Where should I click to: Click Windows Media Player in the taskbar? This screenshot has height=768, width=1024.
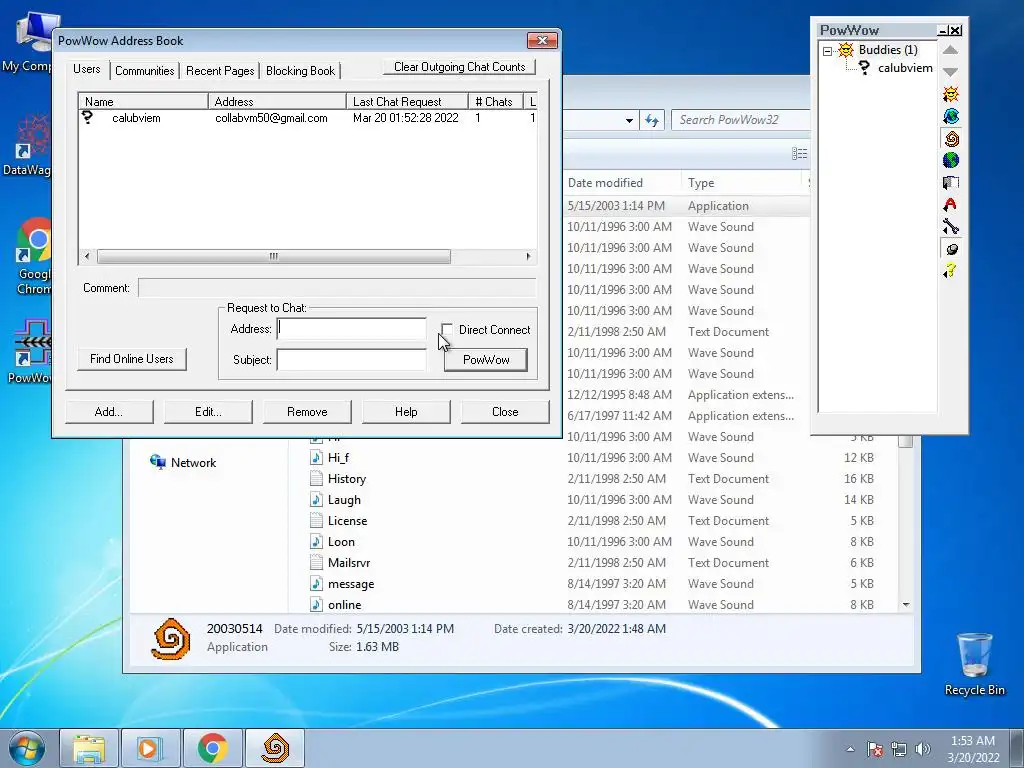pos(150,748)
